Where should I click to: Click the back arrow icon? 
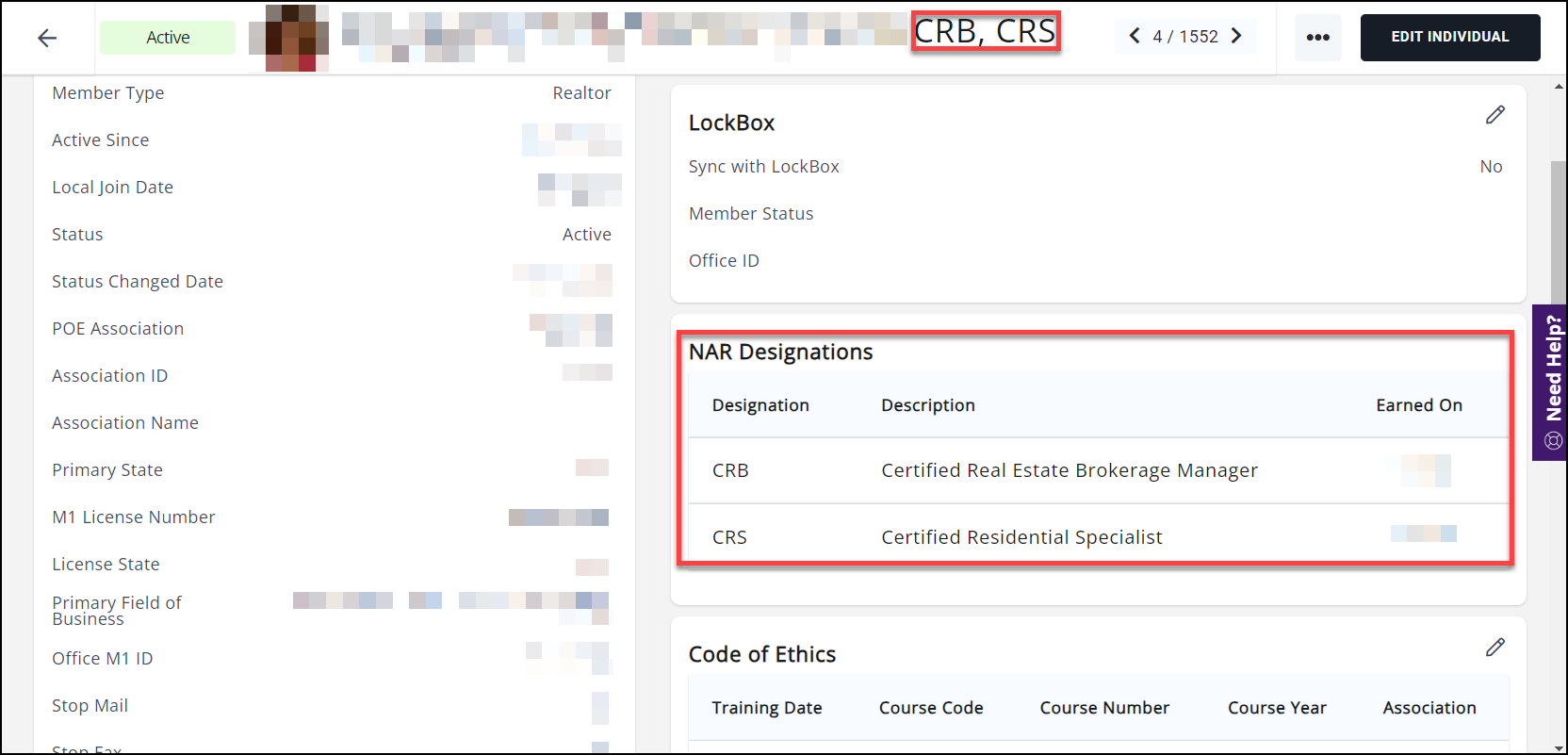[x=47, y=38]
